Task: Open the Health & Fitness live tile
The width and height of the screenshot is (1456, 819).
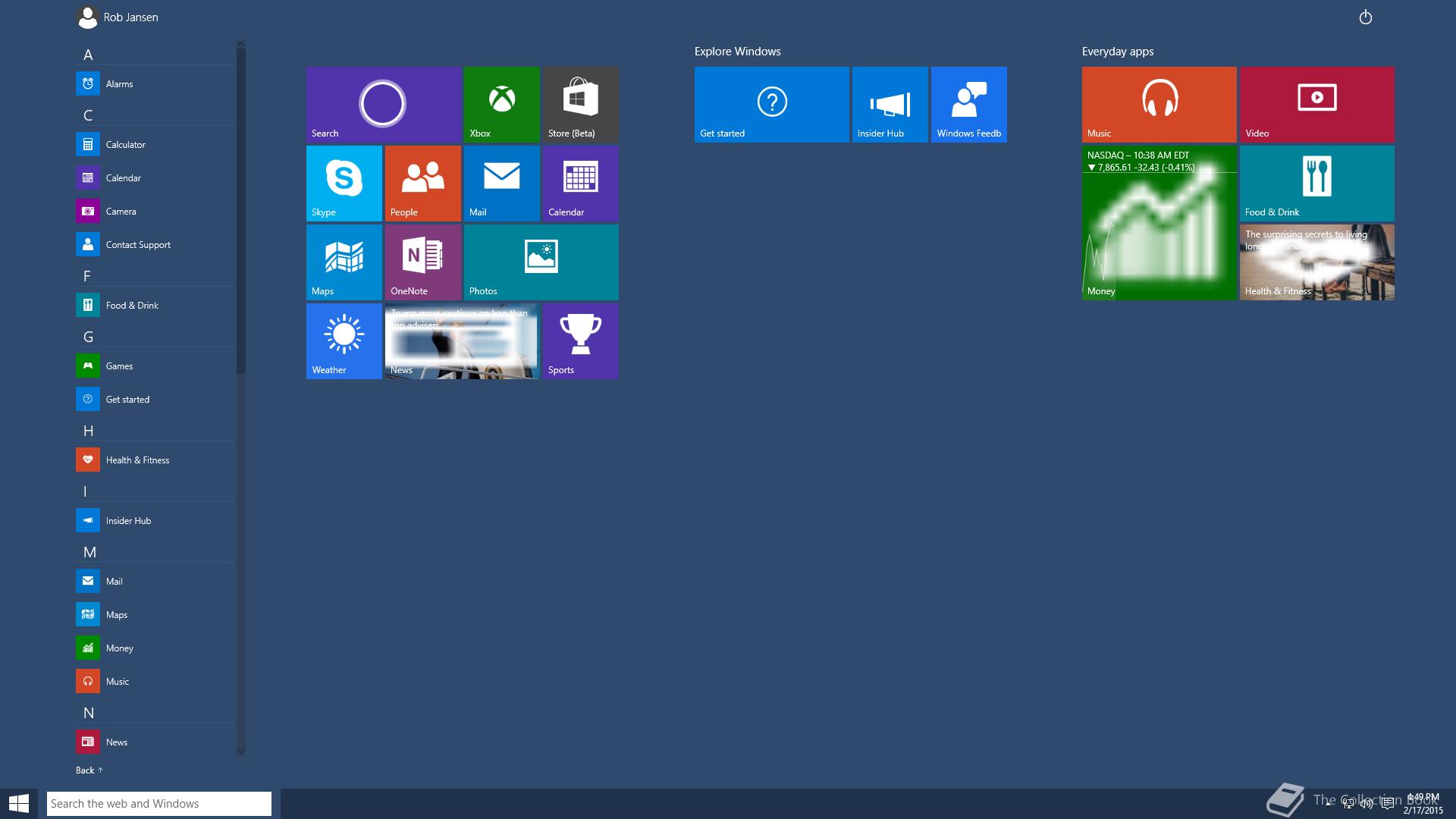Action: (1317, 262)
